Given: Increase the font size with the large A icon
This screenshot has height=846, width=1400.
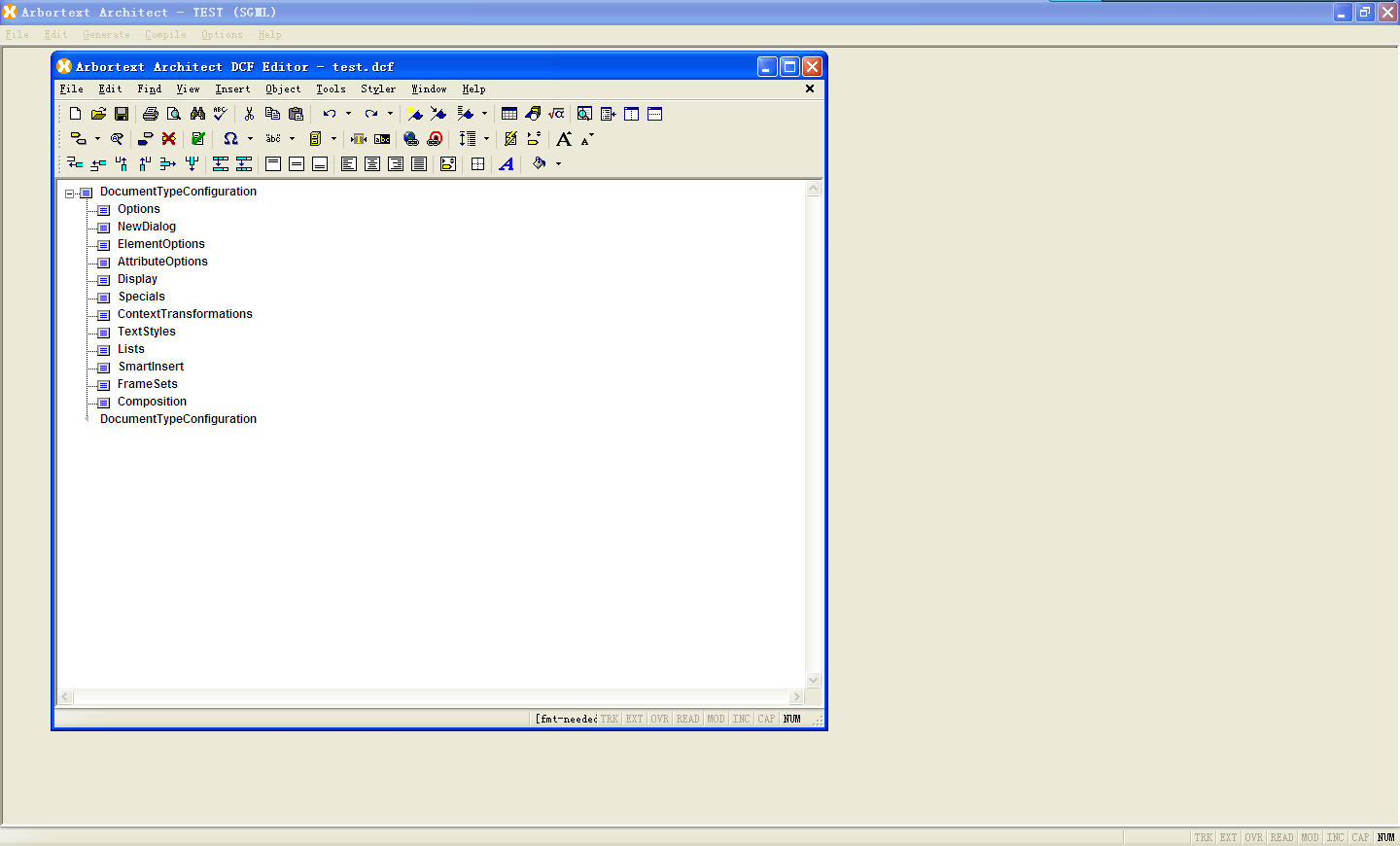Looking at the screenshot, I should click(564, 139).
